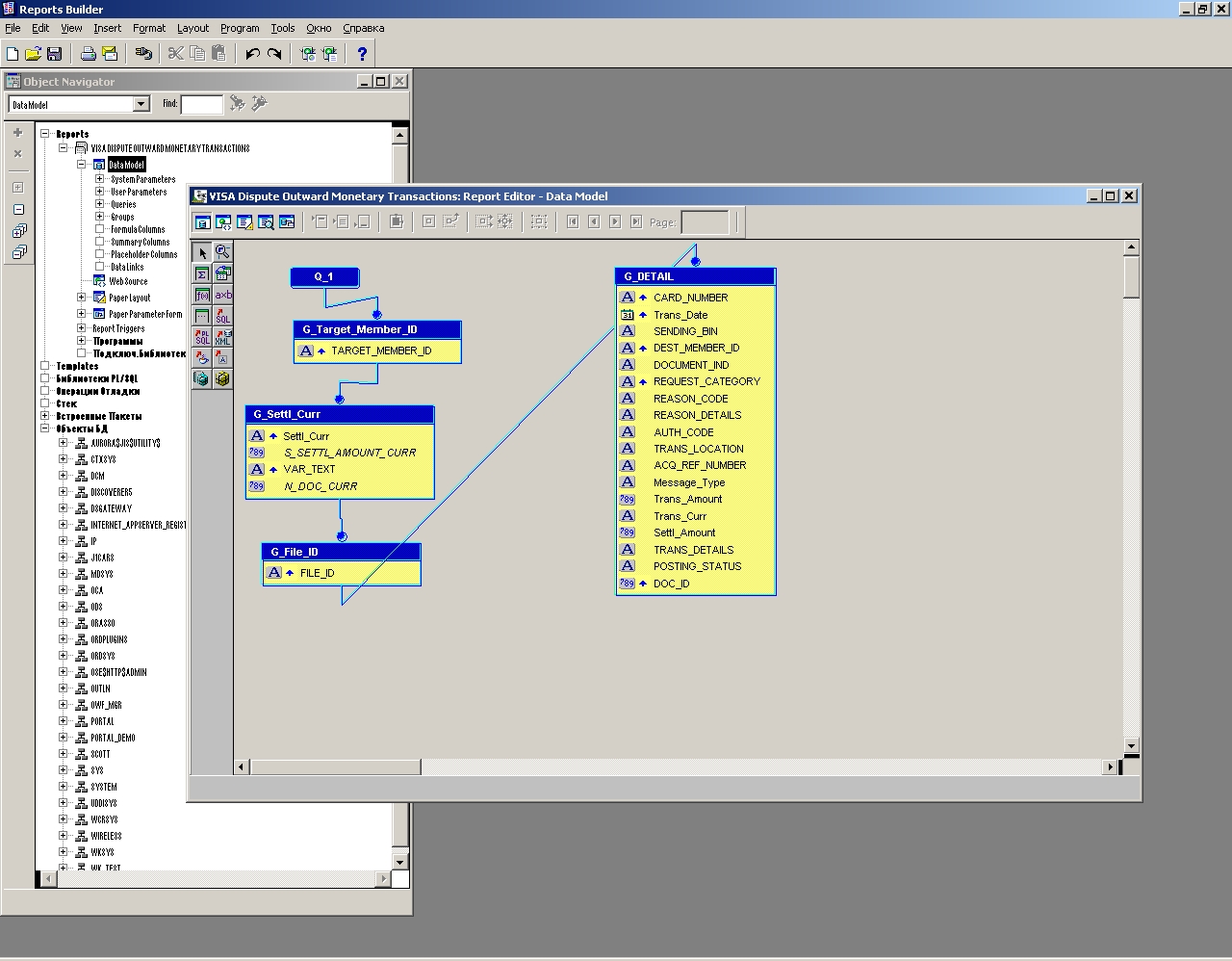Expand the Queries node
Screen dimensions: 1232x961
click(100, 204)
